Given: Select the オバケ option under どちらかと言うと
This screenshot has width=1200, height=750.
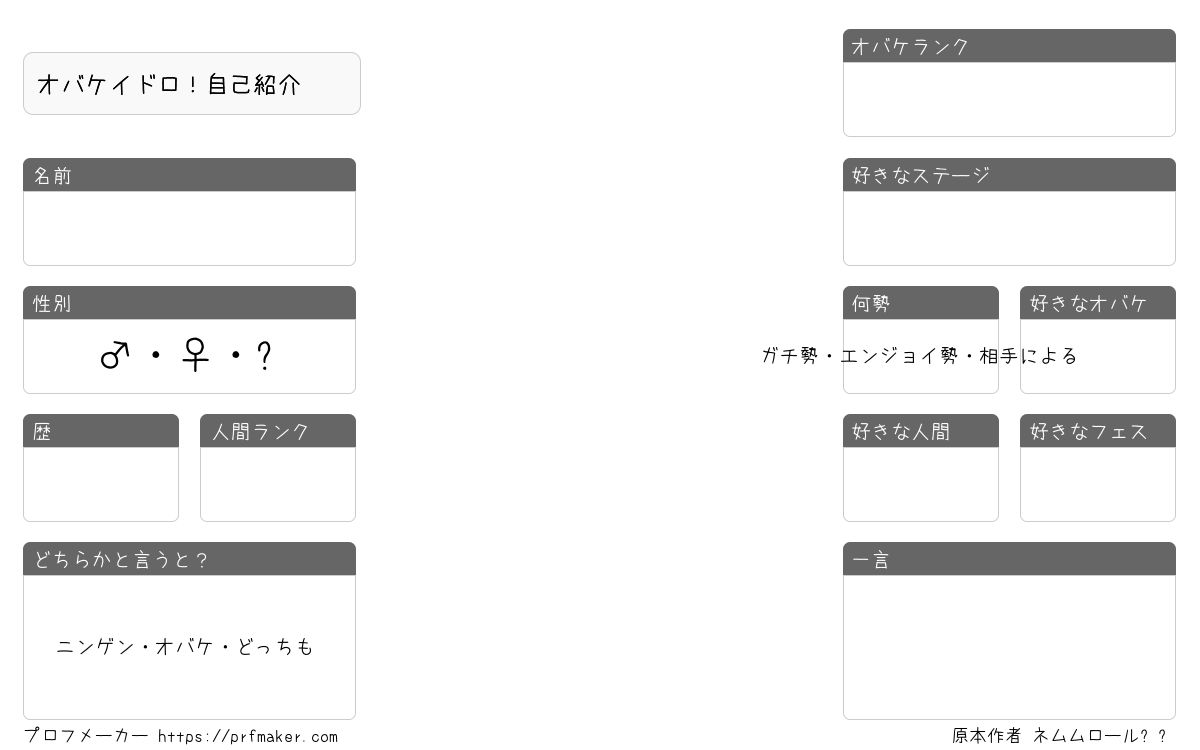Looking at the screenshot, I should [185, 647].
